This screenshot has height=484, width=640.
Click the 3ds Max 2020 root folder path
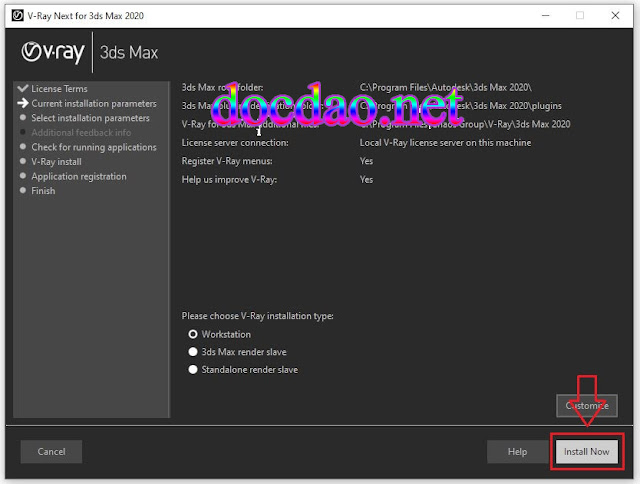click(x=445, y=87)
